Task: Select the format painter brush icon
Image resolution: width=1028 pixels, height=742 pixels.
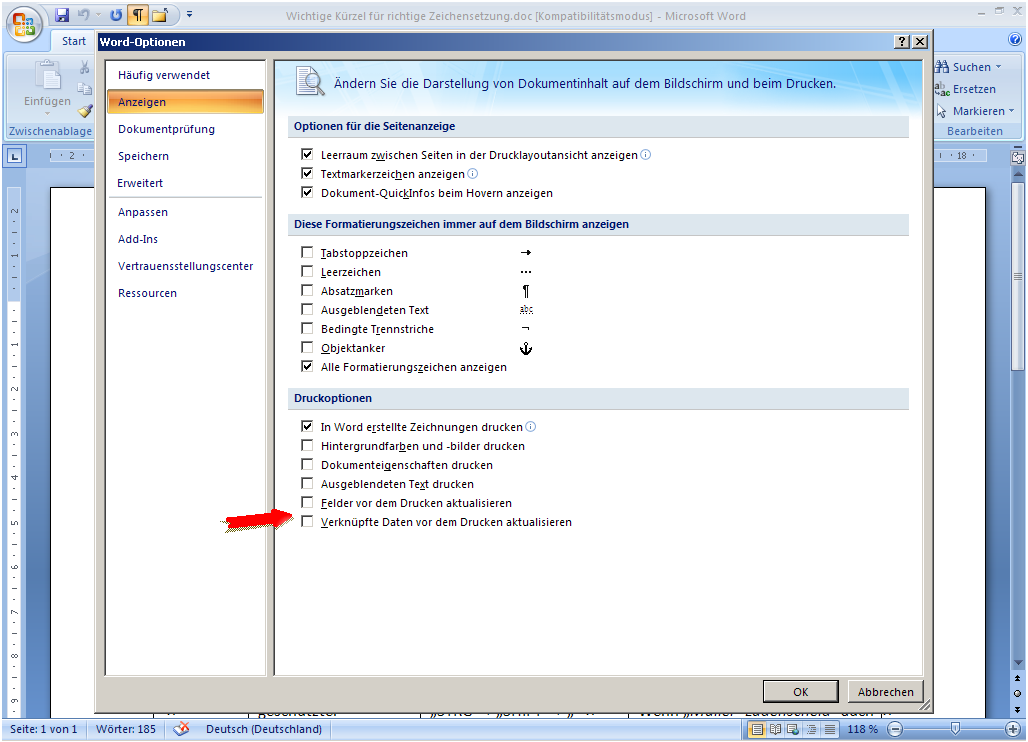Action: [x=85, y=111]
